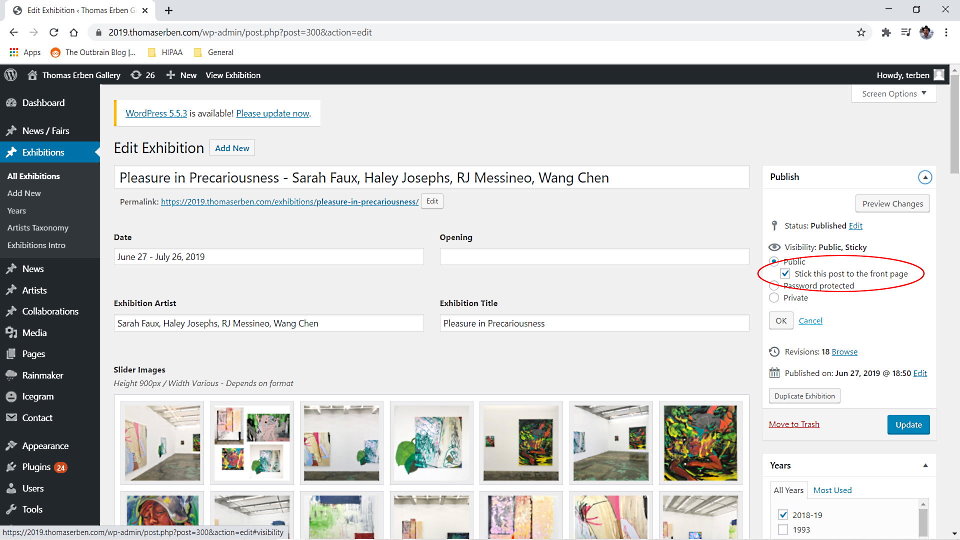This screenshot has height=540, width=960.
Task: Click the Preview Changes button
Action: 892,203
